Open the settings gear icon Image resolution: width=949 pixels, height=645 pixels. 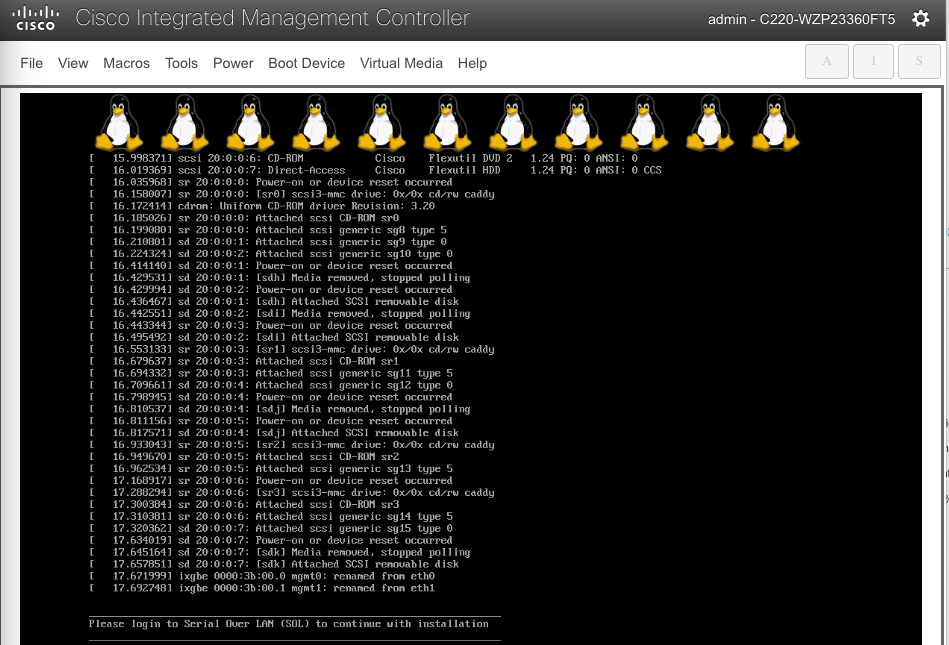pyautogui.click(x=921, y=19)
